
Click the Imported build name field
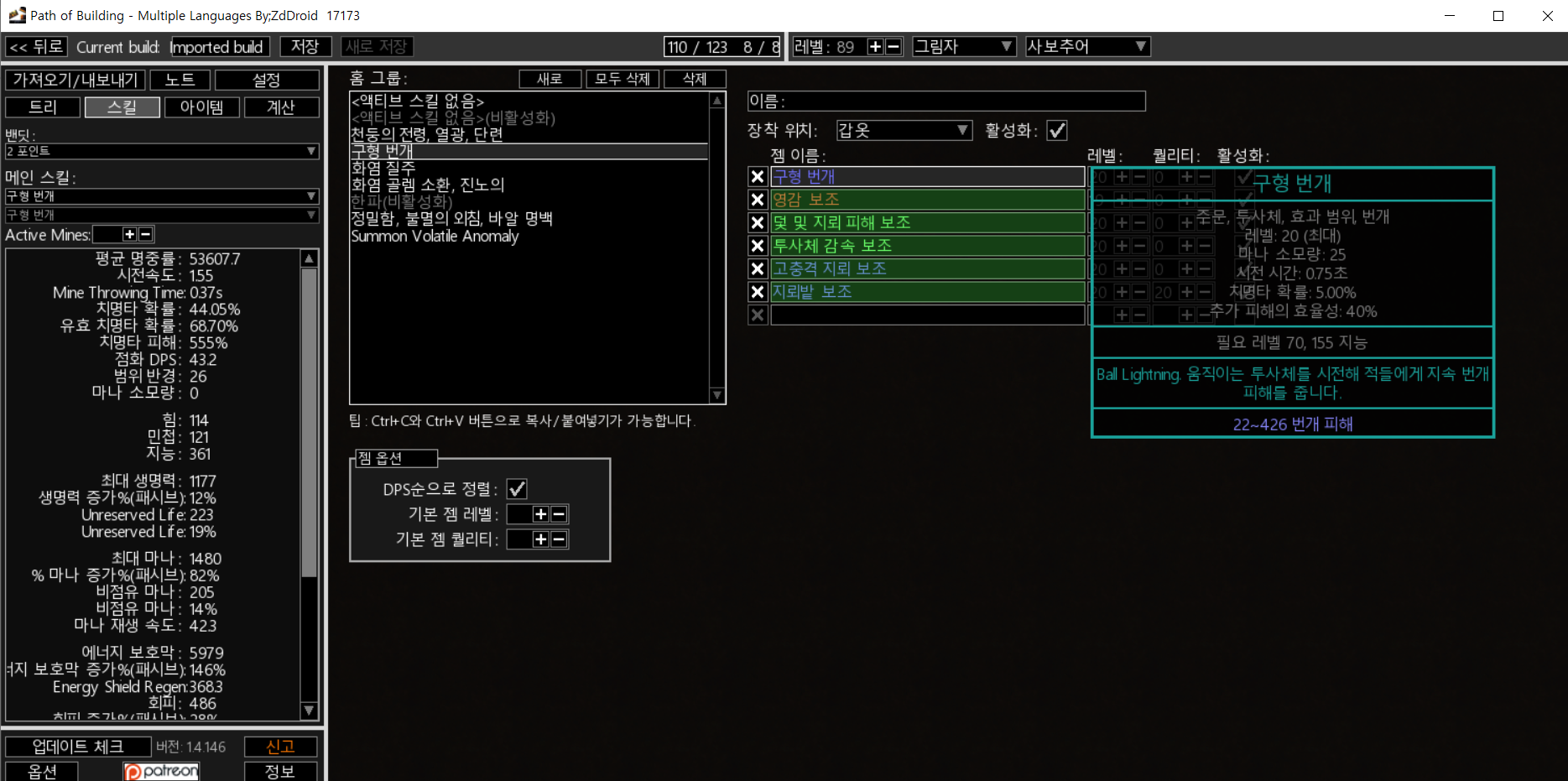point(220,47)
